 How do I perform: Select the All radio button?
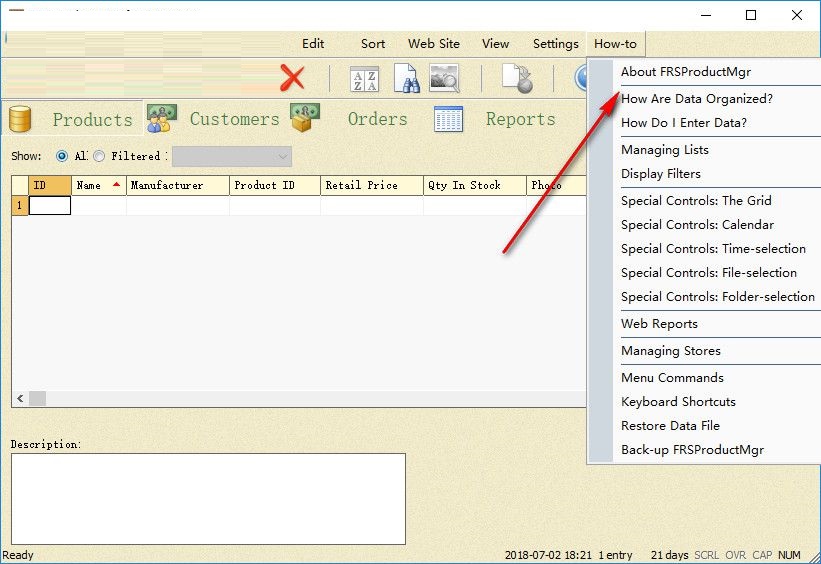tap(62, 156)
